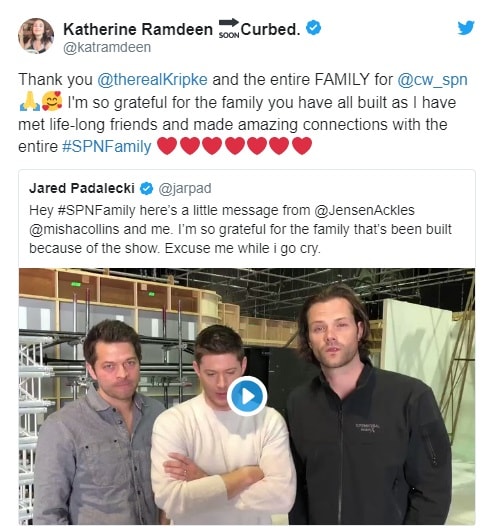Click the @jarpad handle
This screenshot has width=495, height=531.
click(x=185, y=189)
